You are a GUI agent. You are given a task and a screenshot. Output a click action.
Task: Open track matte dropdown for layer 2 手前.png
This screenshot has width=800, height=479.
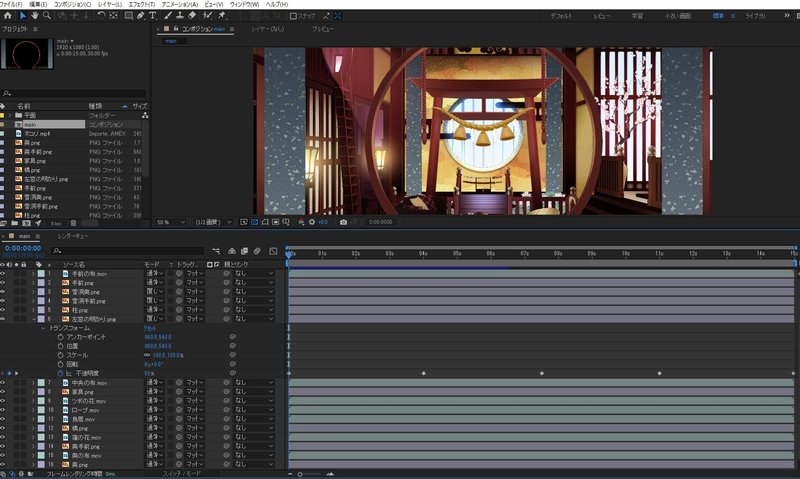coord(194,283)
